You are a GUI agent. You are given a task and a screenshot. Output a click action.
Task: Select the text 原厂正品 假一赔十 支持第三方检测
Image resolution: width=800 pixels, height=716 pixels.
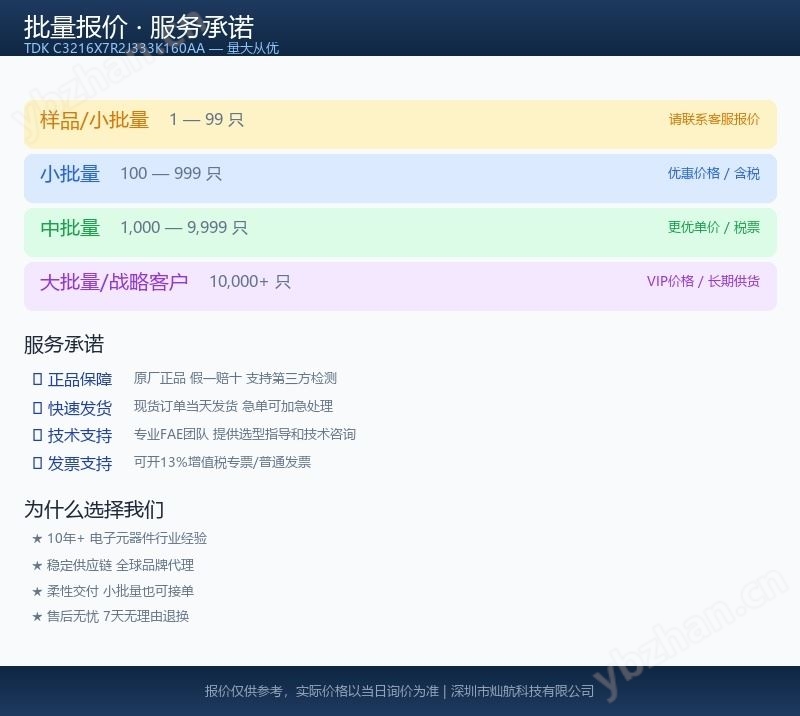(x=235, y=378)
